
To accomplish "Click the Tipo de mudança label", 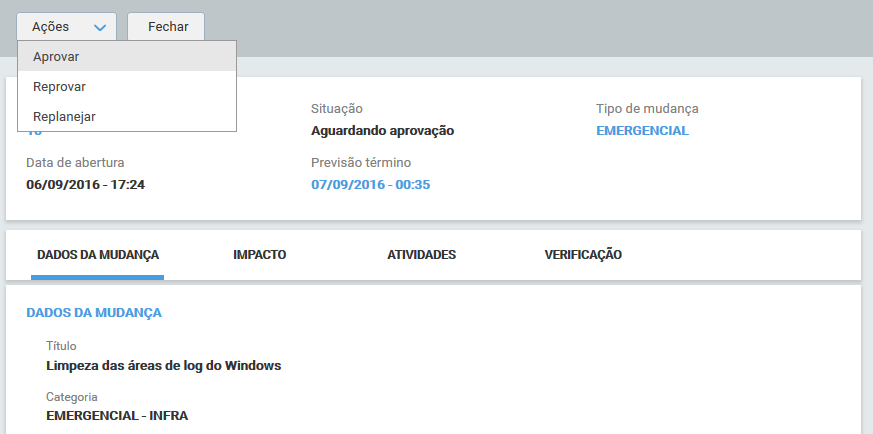I will click(646, 109).
